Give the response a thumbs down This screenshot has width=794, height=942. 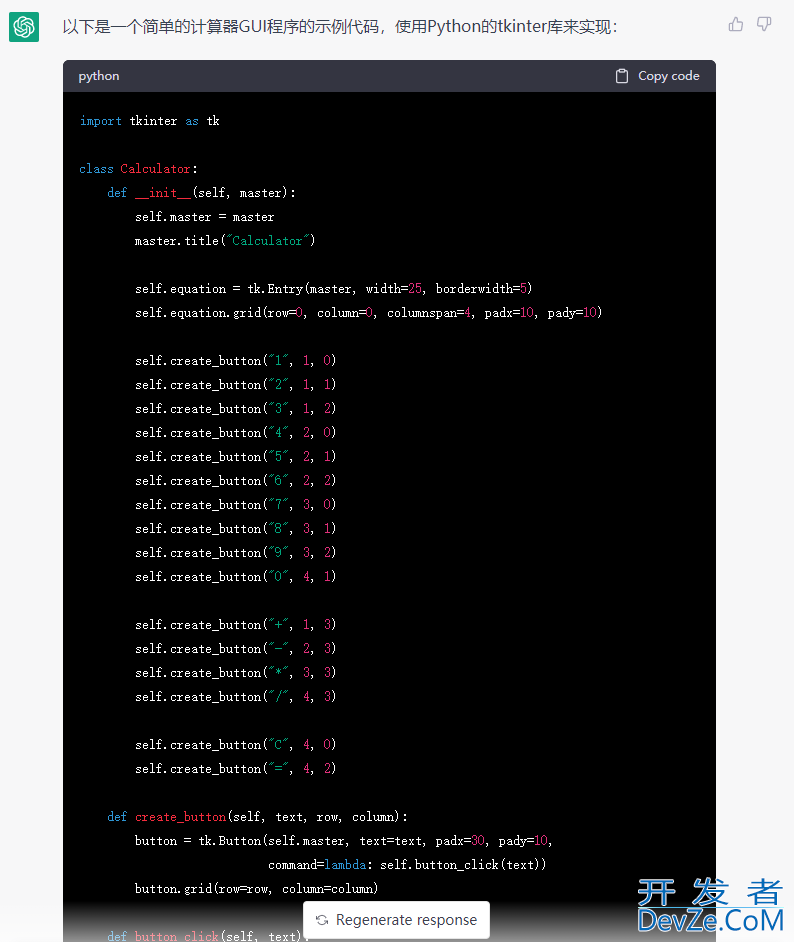(764, 25)
